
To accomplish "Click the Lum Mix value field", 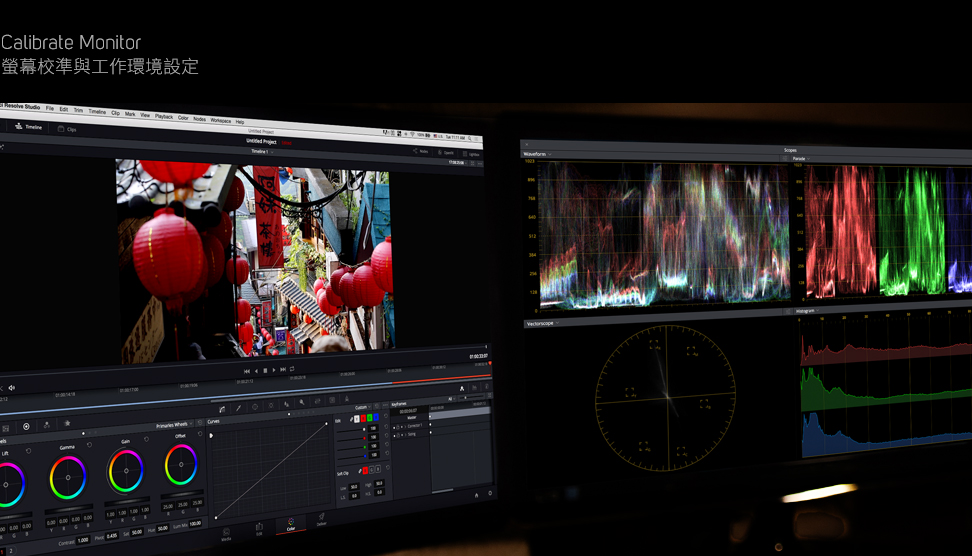I will tap(195, 524).
